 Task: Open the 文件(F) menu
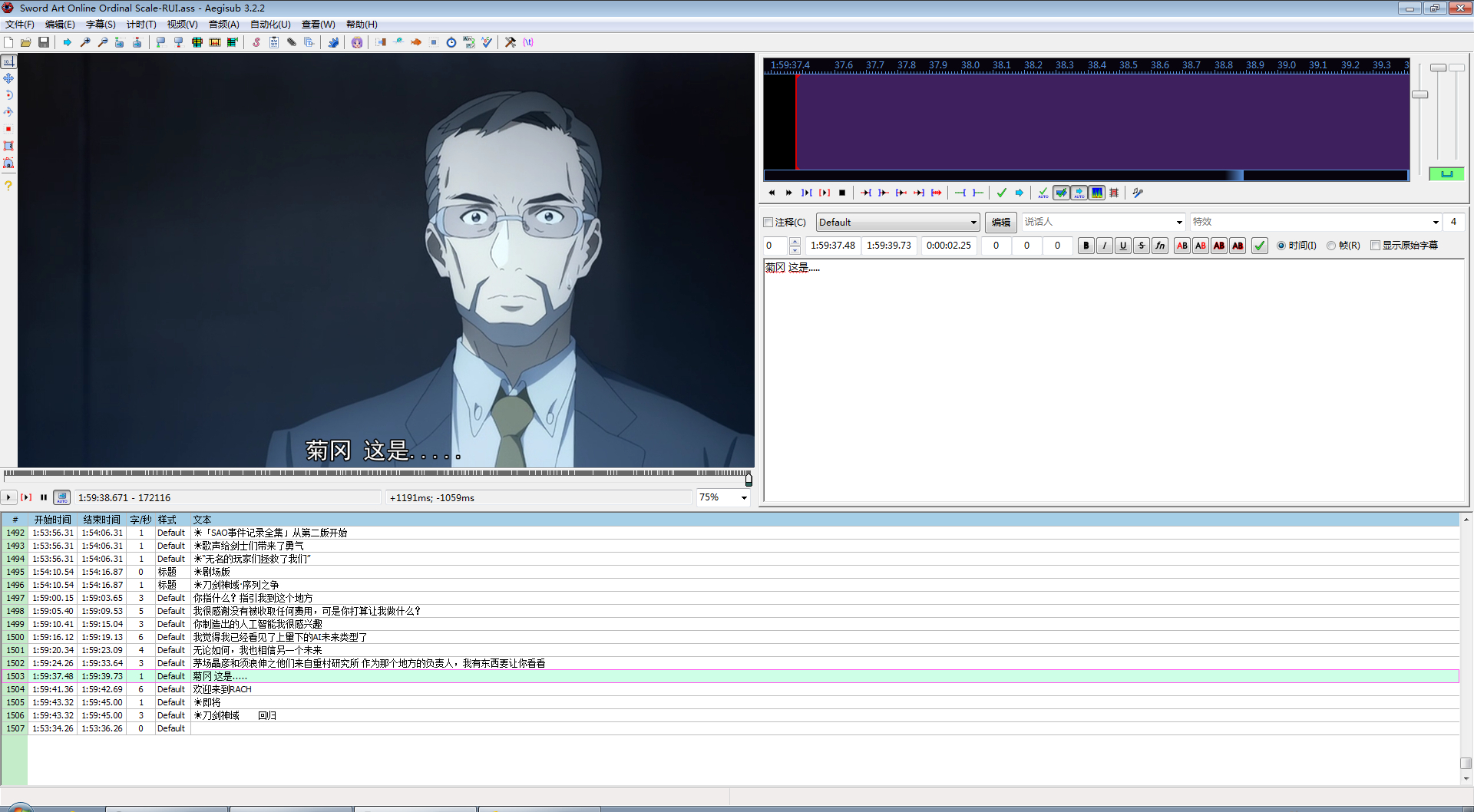(19, 25)
